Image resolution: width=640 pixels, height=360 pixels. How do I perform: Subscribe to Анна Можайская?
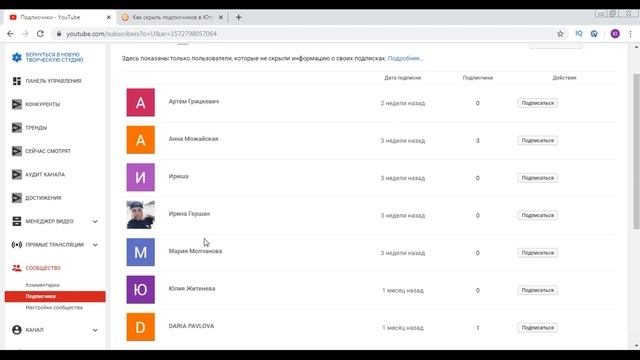click(x=537, y=140)
